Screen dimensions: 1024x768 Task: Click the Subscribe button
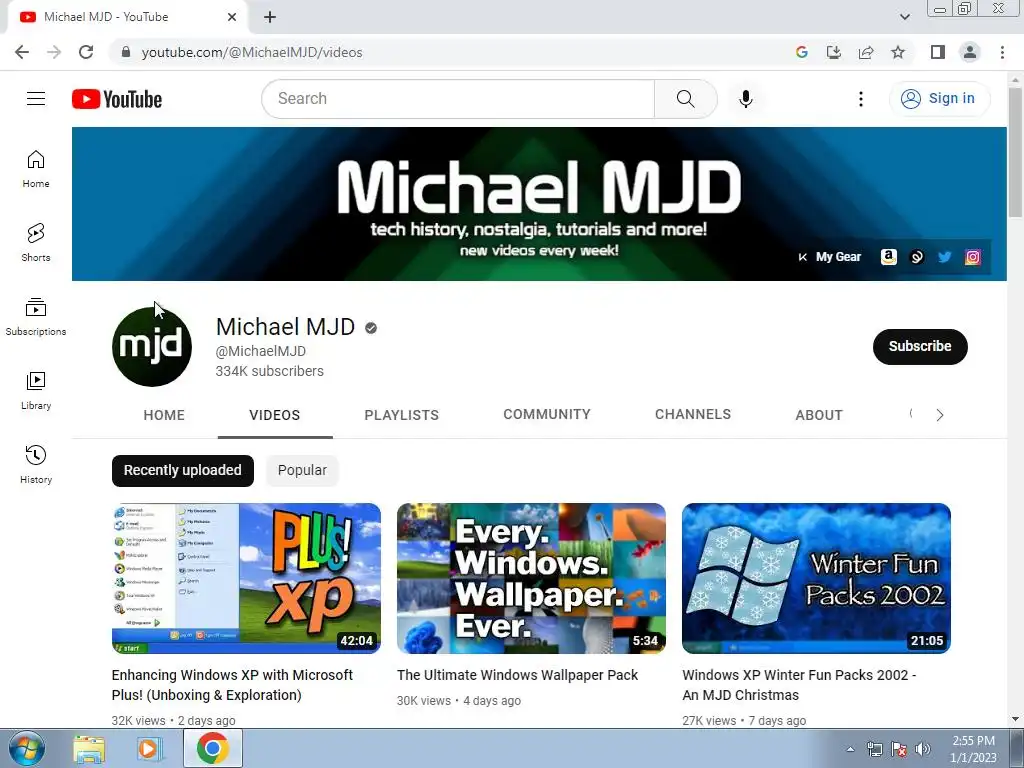point(920,346)
